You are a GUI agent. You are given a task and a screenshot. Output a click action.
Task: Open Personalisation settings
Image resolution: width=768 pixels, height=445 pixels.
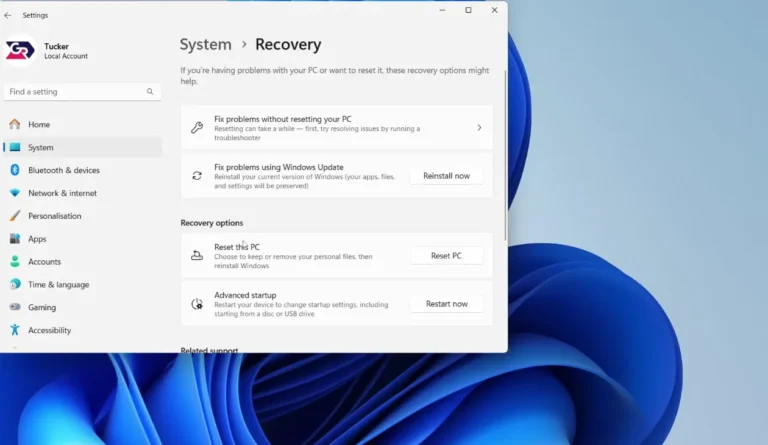[x=82, y=216]
